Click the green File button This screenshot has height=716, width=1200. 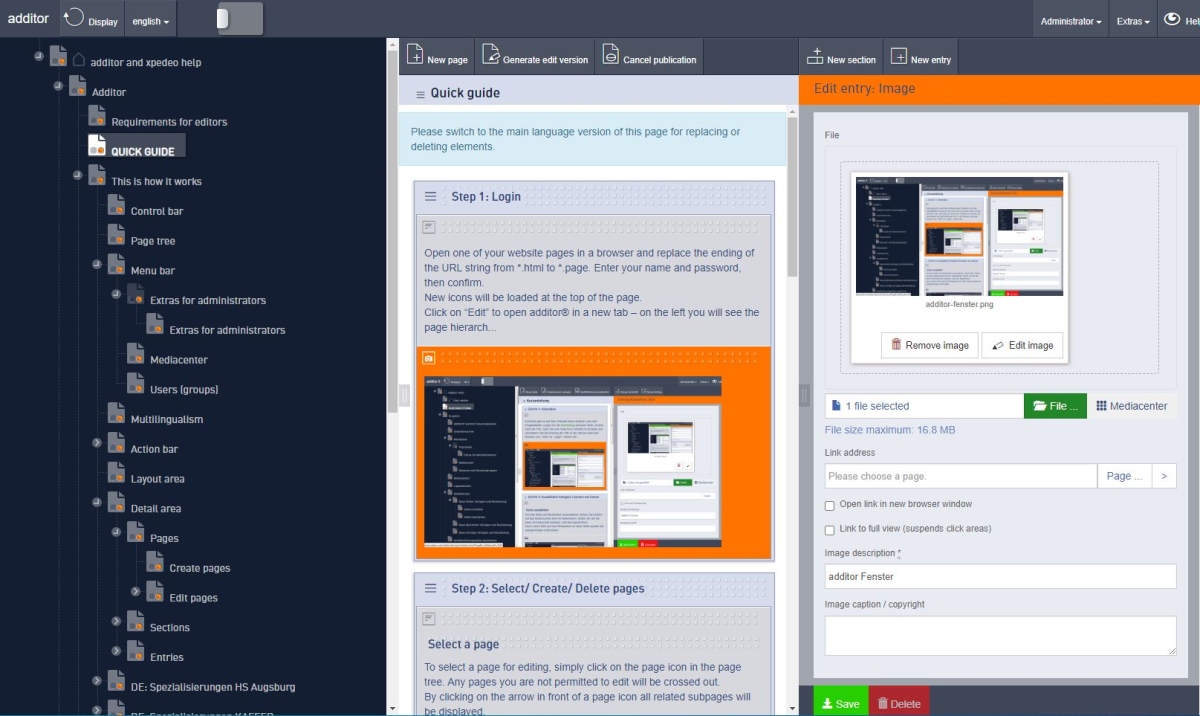[1055, 406]
